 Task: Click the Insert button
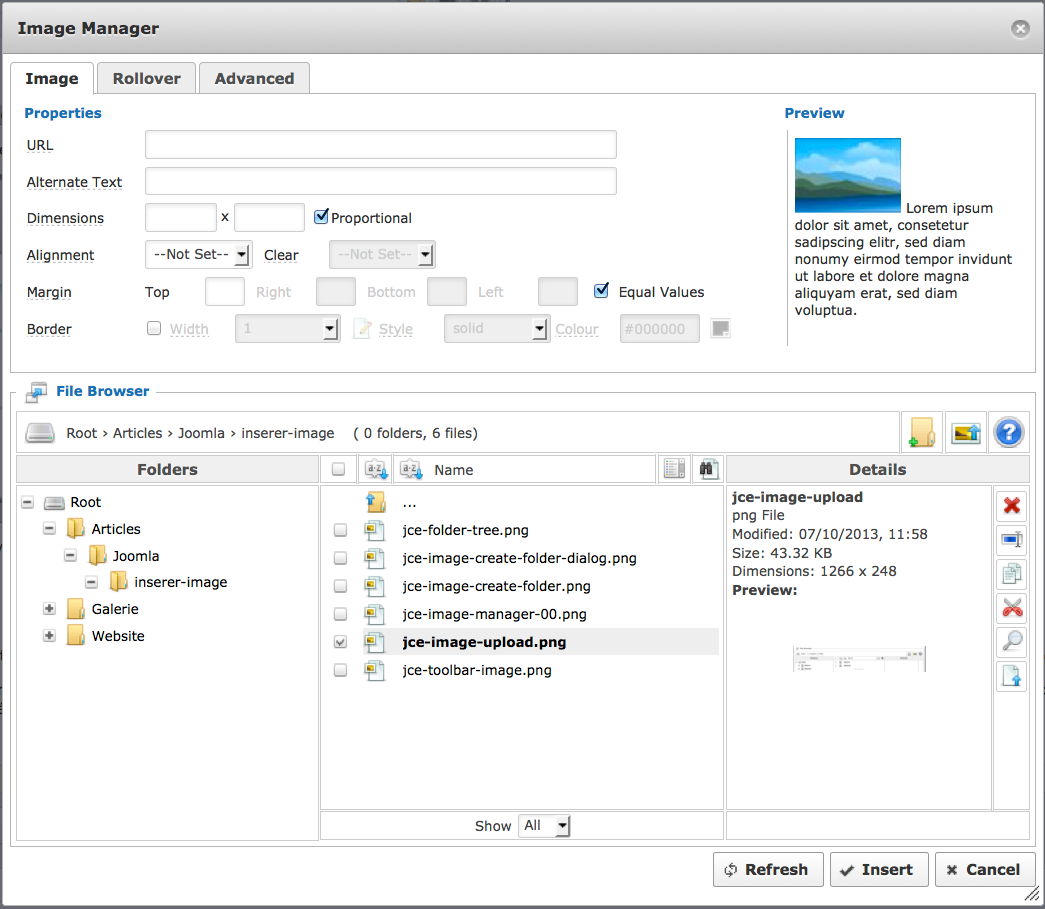[x=879, y=870]
